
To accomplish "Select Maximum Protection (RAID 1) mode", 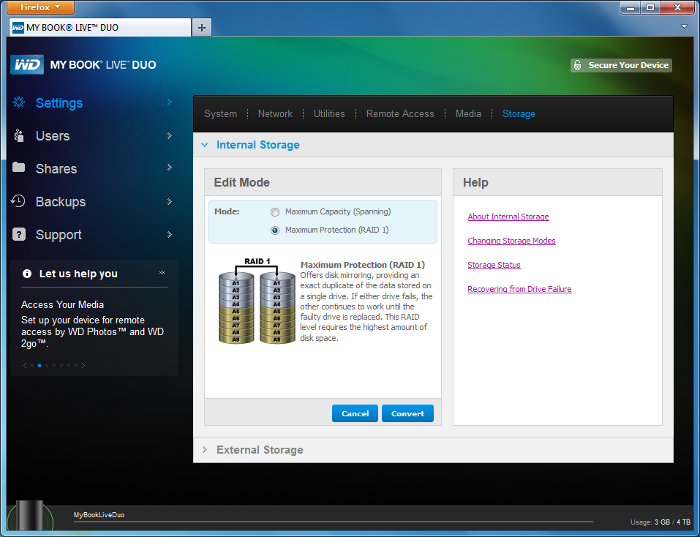I will pos(275,230).
